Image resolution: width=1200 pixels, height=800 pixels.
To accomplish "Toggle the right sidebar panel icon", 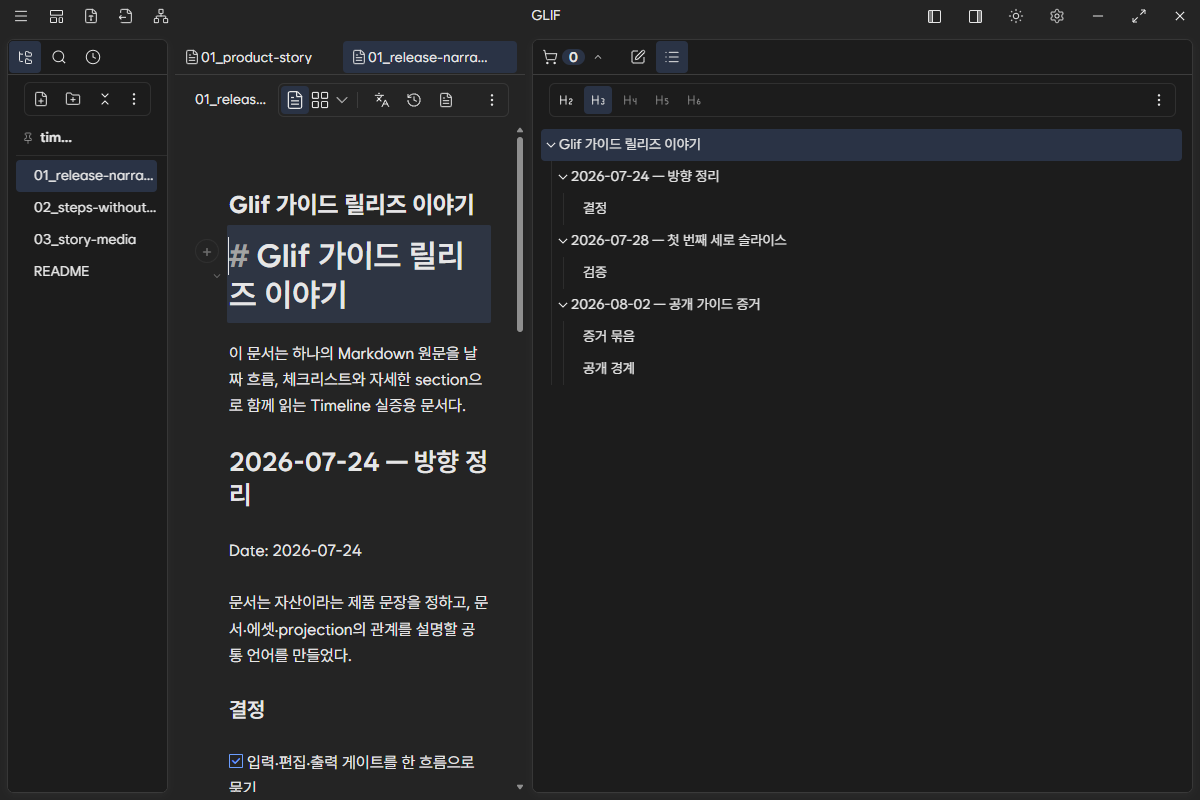I will pyautogui.click(x=975, y=16).
